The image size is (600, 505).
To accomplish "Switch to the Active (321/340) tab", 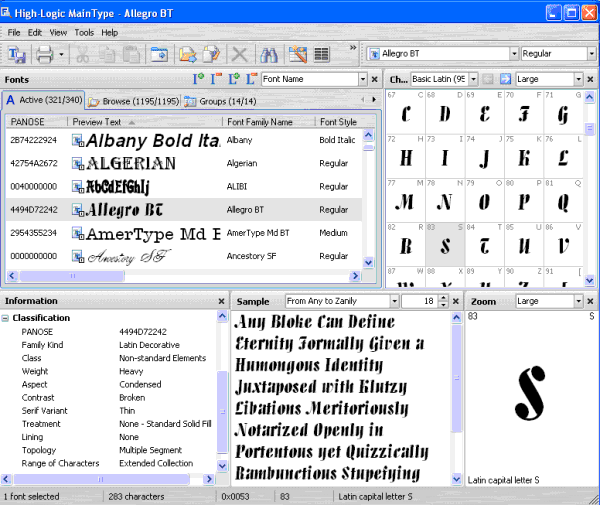I will pos(44,100).
